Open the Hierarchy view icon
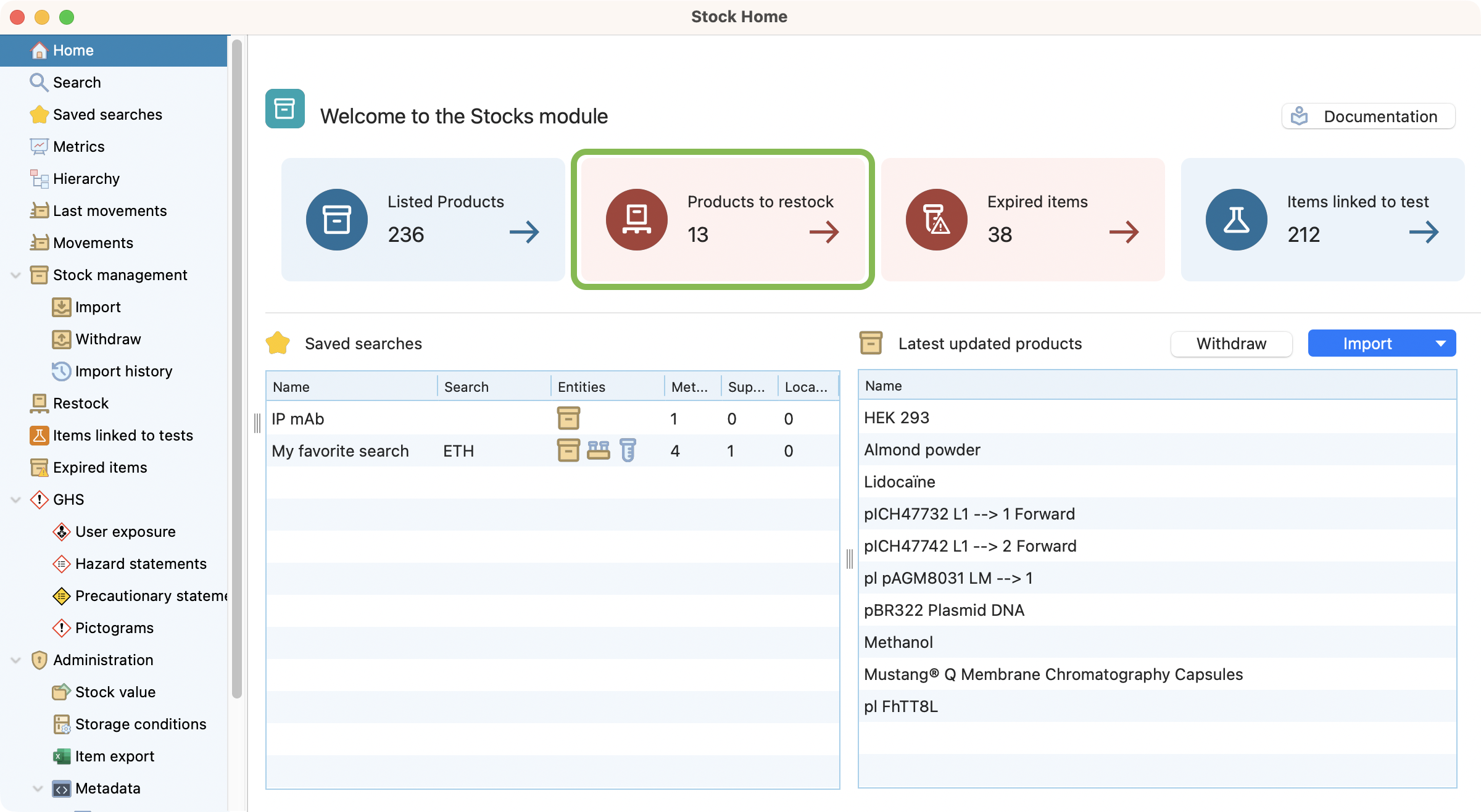 coord(39,179)
